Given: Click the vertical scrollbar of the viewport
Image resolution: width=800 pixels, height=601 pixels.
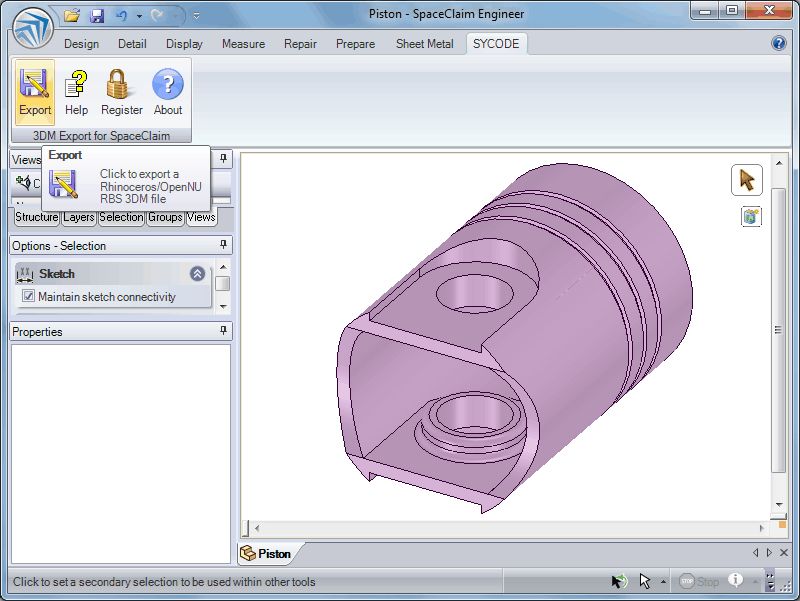Looking at the screenshot, I should tap(779, 330).
